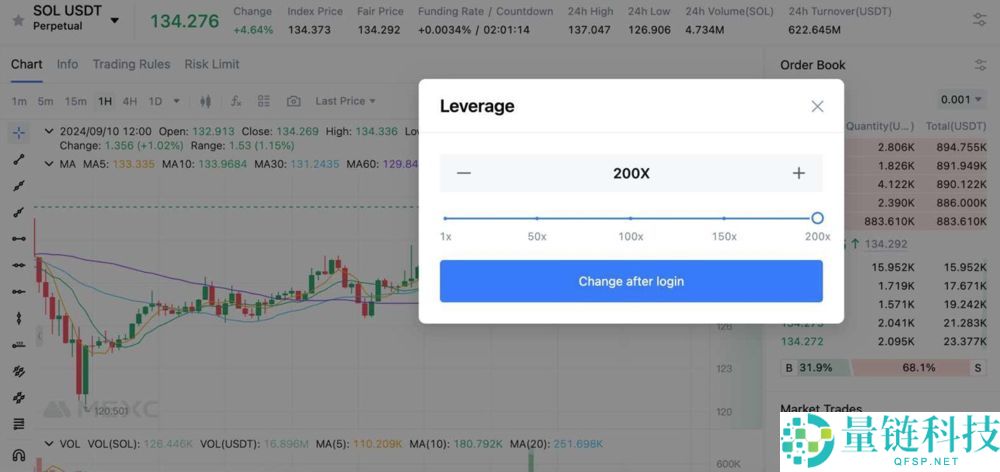
Task: Open the fx indicators icon
Action: (x=236, y=101)
